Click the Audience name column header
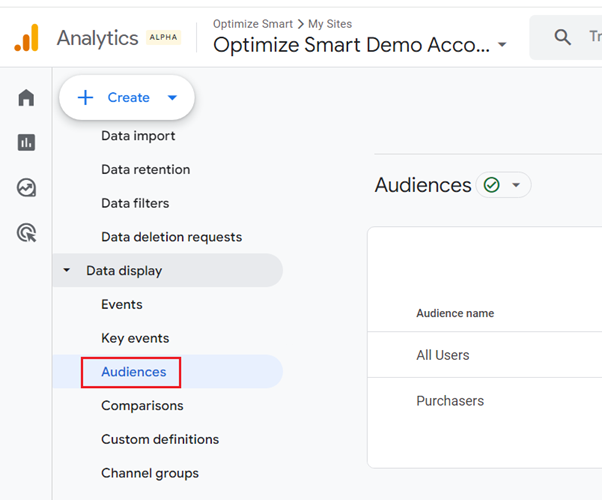The width and height of the screenshot is (602, 500). coord(455,313)
